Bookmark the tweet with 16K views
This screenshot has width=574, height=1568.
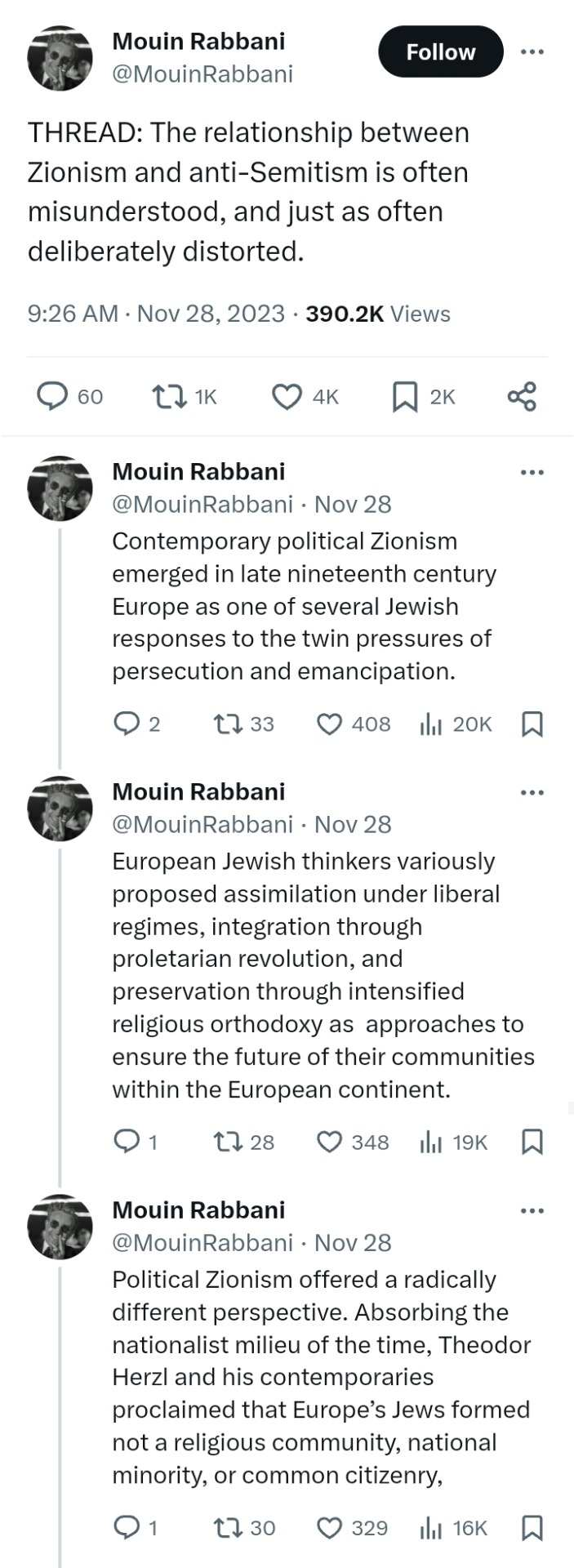point(532,1527)
